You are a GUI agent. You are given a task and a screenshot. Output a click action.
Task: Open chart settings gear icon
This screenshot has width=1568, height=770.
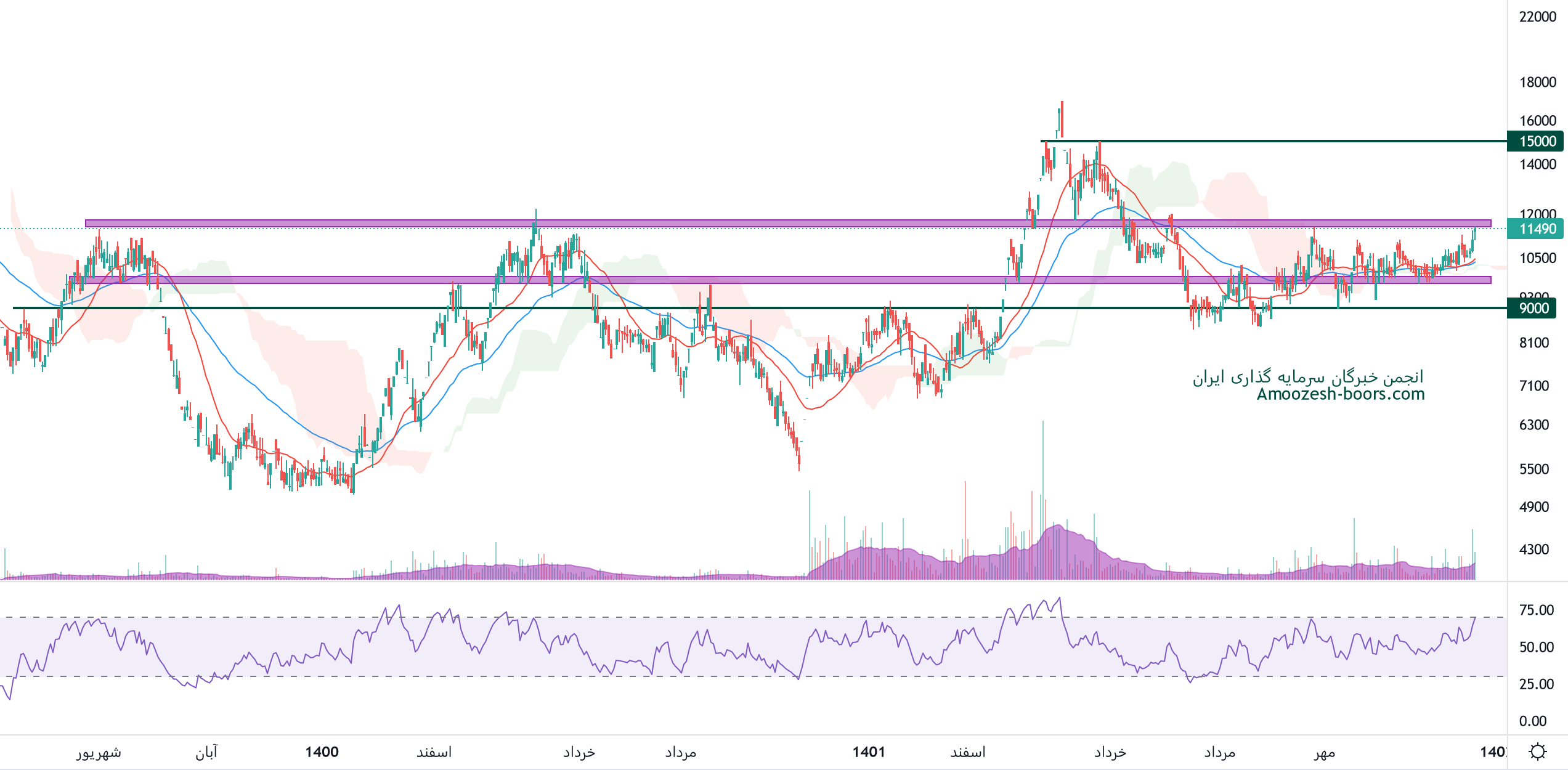coord(1538,752)
